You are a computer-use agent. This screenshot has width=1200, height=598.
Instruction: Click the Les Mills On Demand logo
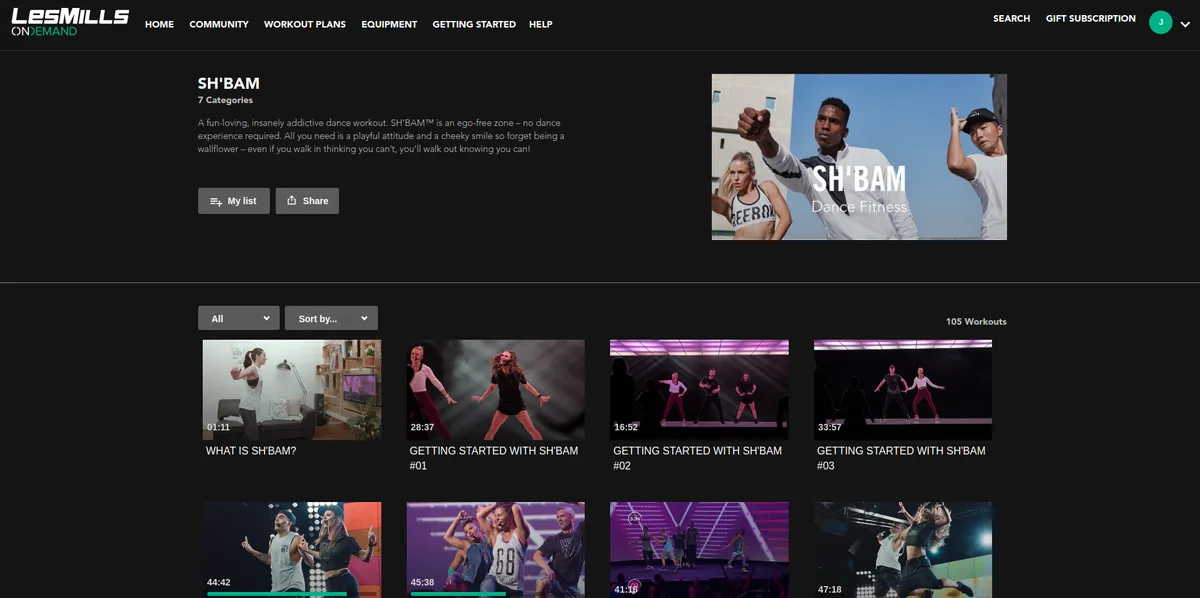pyautogui.click(x=70, y=23)
